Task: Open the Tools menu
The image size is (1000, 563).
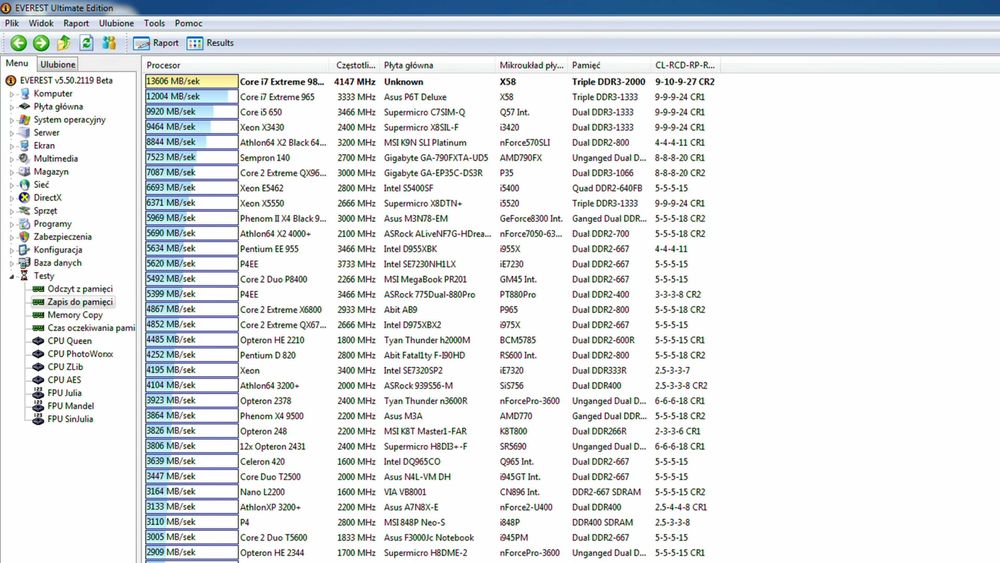Action: tap(154, 23)
